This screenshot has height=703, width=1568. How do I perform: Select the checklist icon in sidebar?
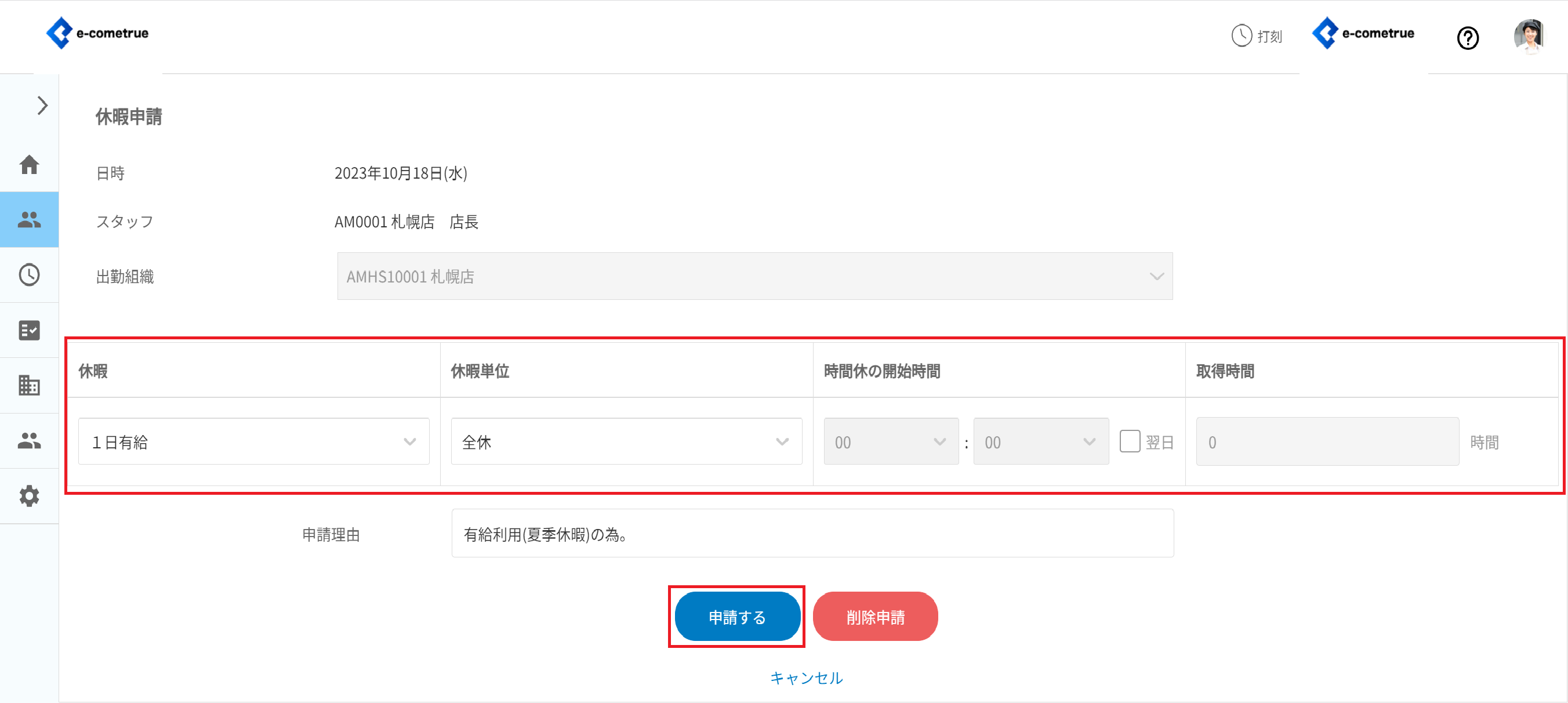(x=29, y=331)
